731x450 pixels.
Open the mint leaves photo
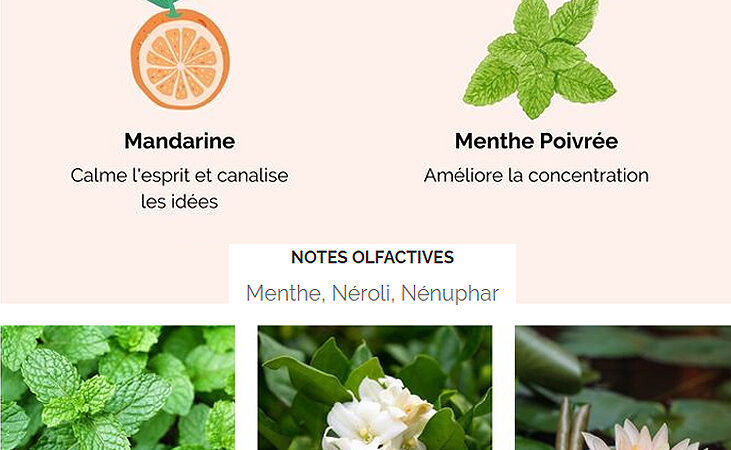[117, 388]
